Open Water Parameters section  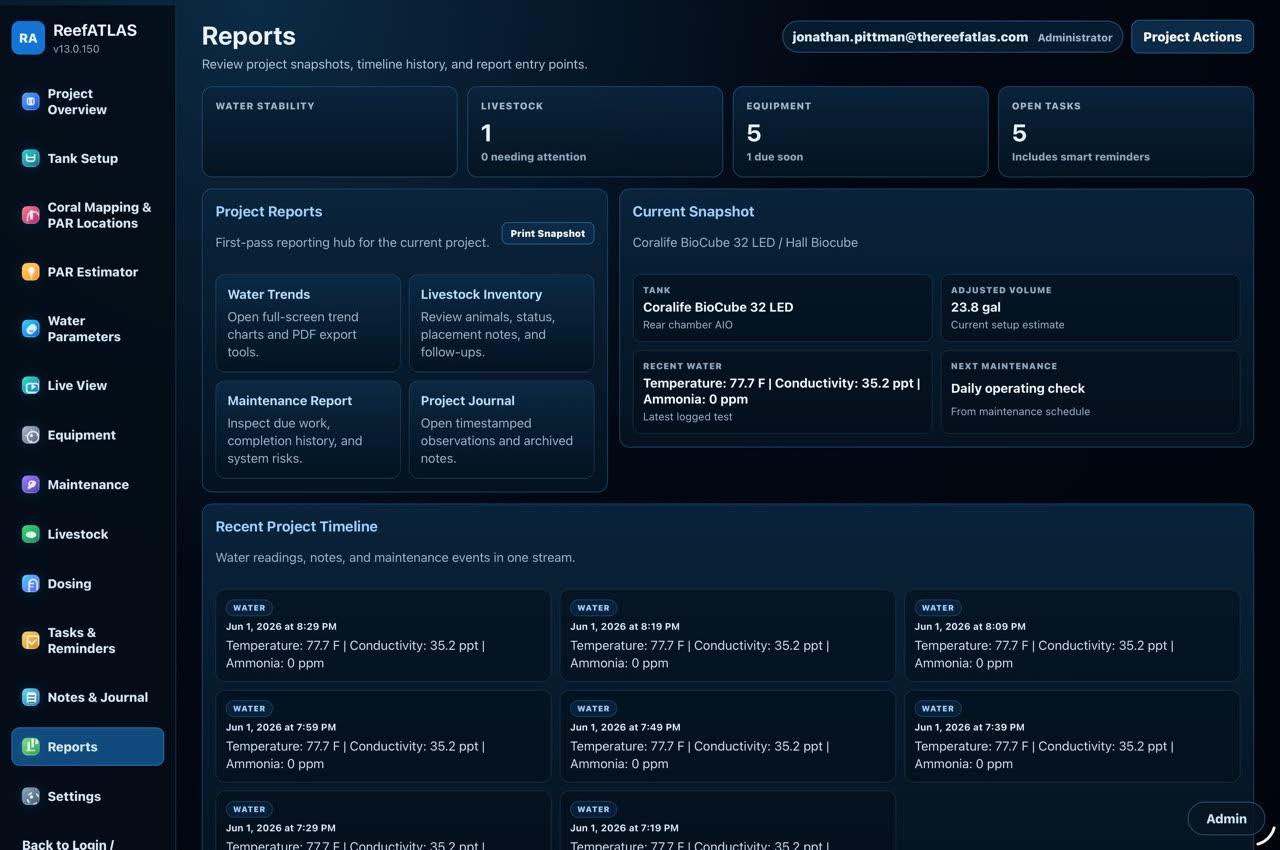88,328
